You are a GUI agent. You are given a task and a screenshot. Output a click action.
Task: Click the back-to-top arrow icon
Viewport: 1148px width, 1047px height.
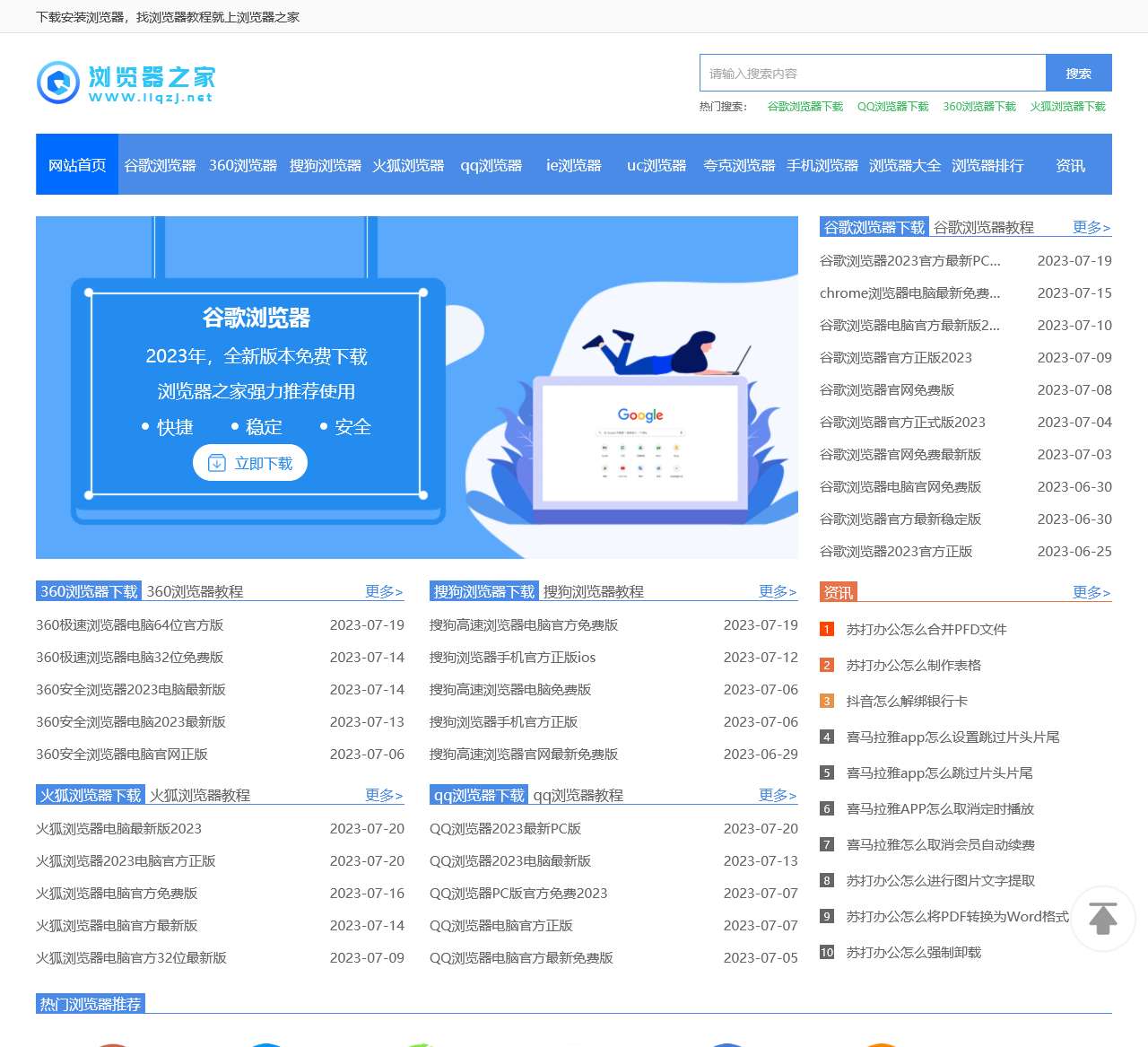click(1101, 918)
